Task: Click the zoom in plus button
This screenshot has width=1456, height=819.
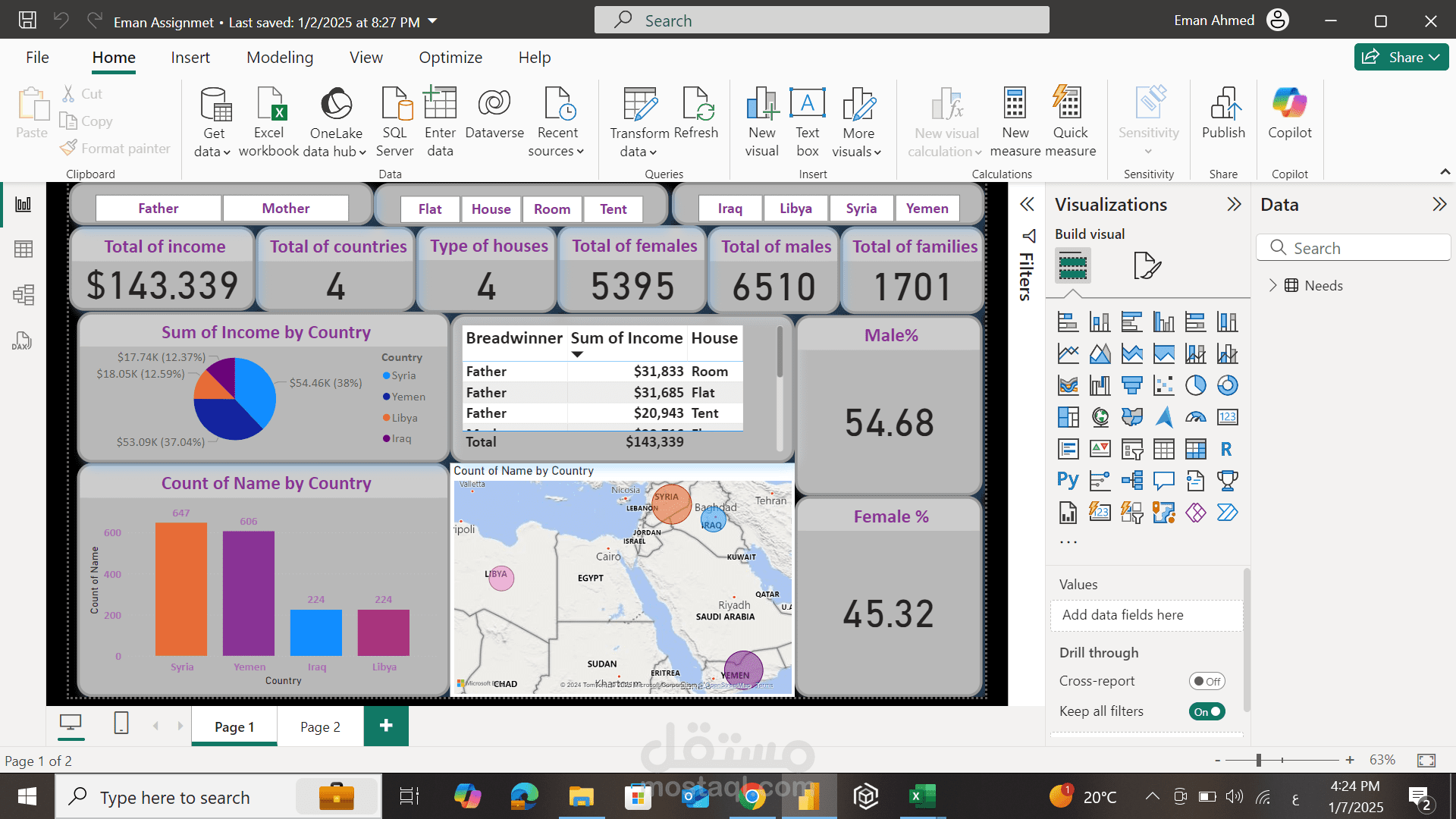Action: point(1350,760)
